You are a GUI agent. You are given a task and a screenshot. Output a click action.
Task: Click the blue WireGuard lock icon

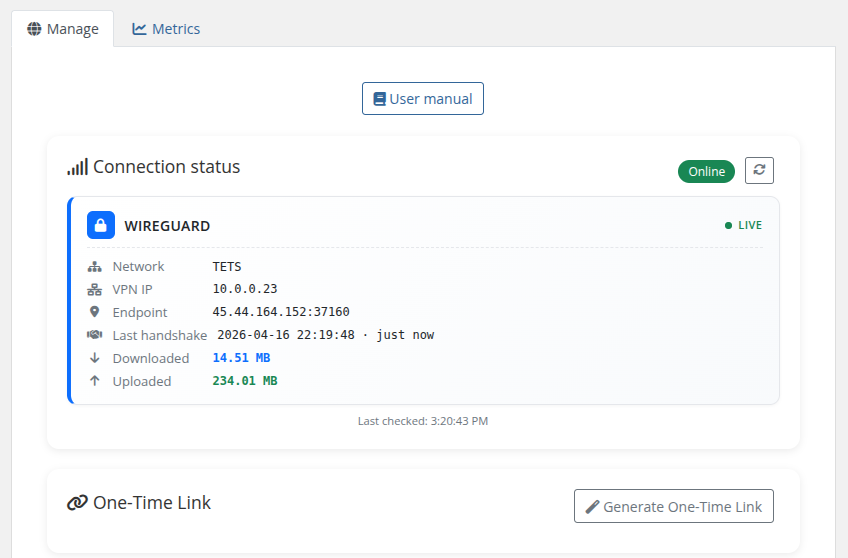click(101, 225)
